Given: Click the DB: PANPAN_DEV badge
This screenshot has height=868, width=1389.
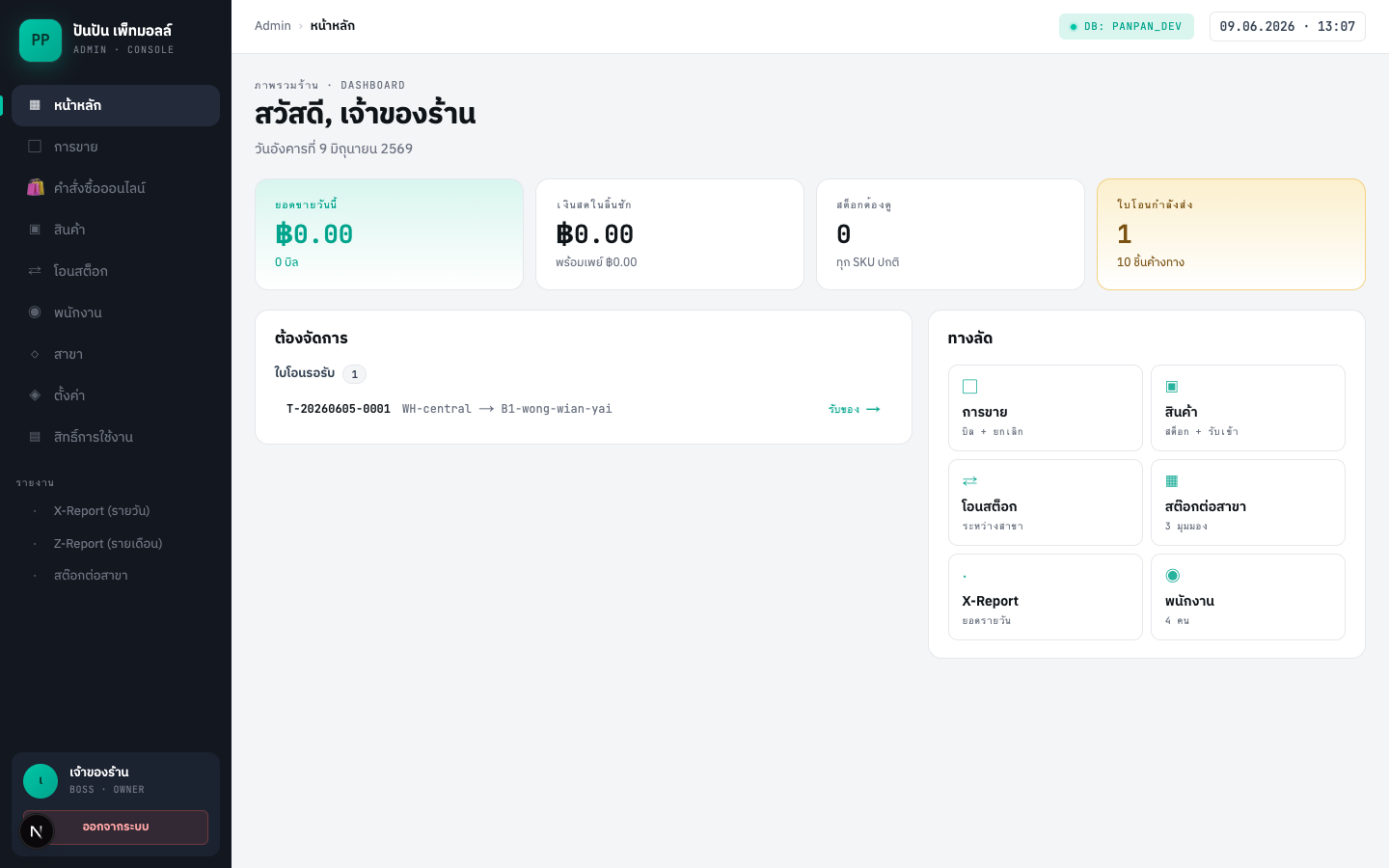Looking at the screenshot, I should click(1127, 27).
